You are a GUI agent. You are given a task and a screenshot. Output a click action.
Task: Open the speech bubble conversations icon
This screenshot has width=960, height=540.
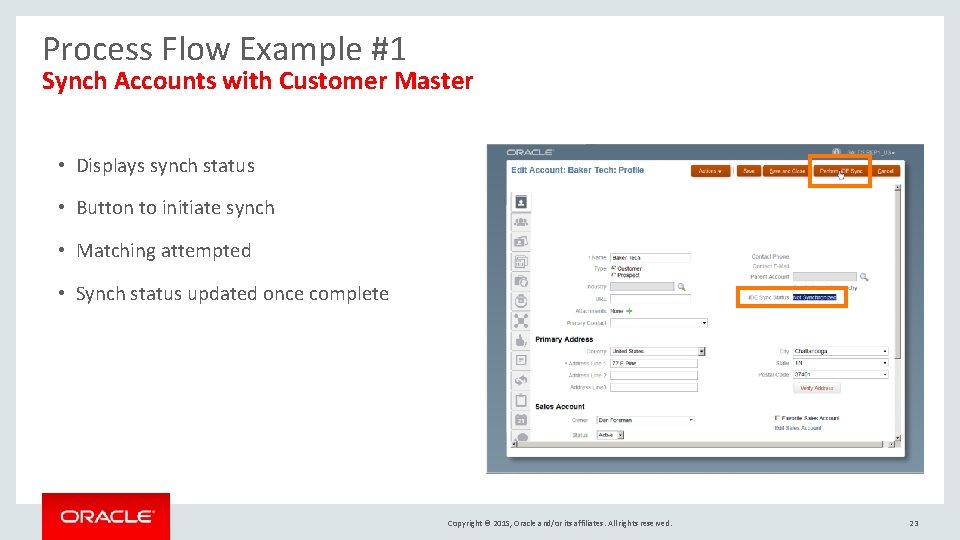[x=521, y=437]
